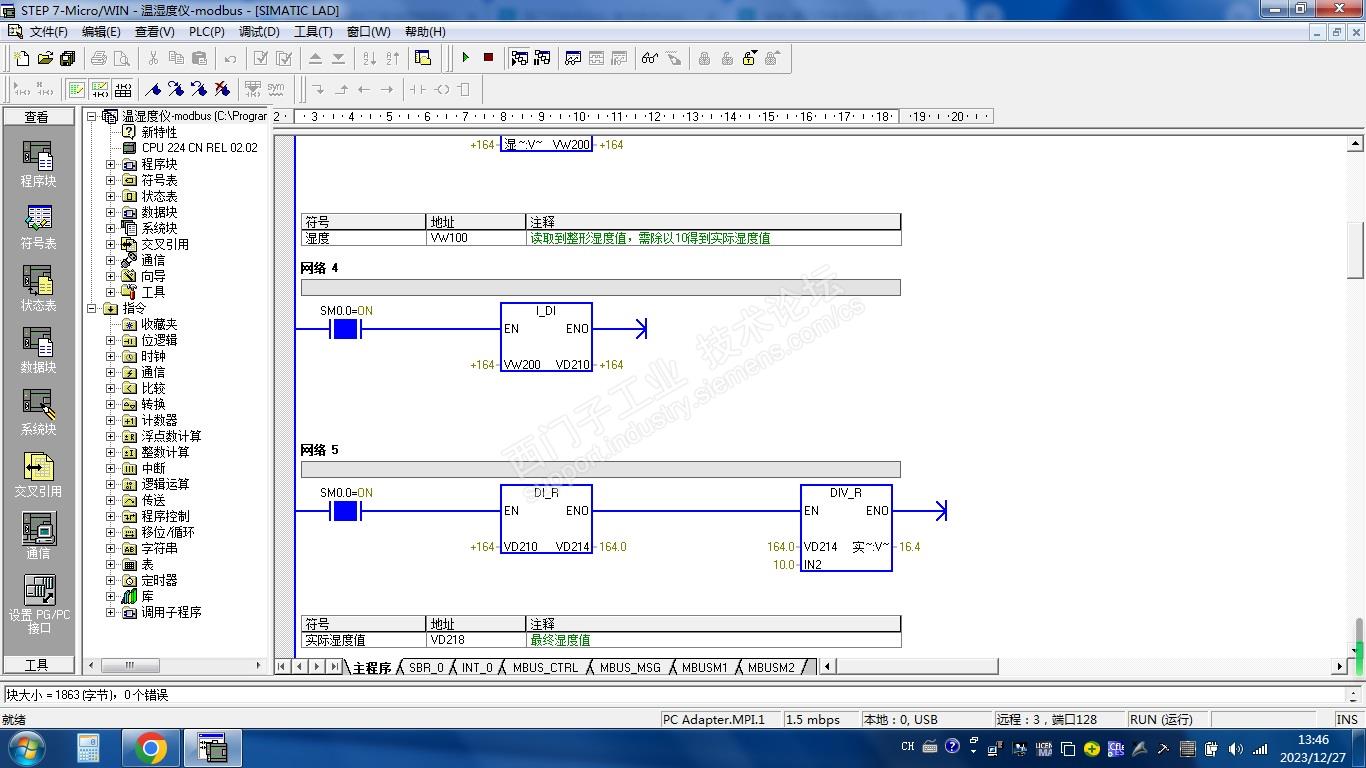Click the scroll-up arrow of the editor

(x=1355, y=144)
